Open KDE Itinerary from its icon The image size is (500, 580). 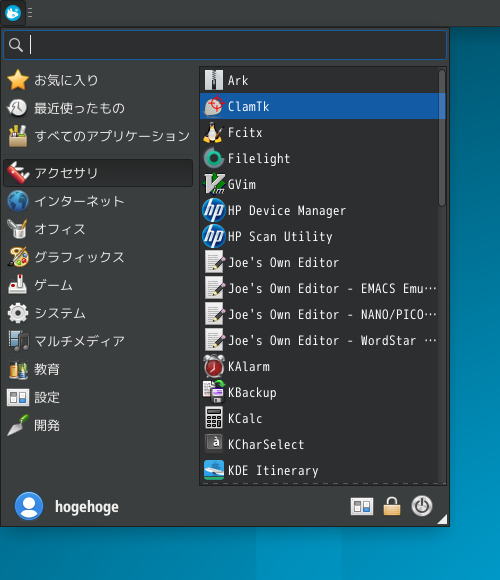214,470
